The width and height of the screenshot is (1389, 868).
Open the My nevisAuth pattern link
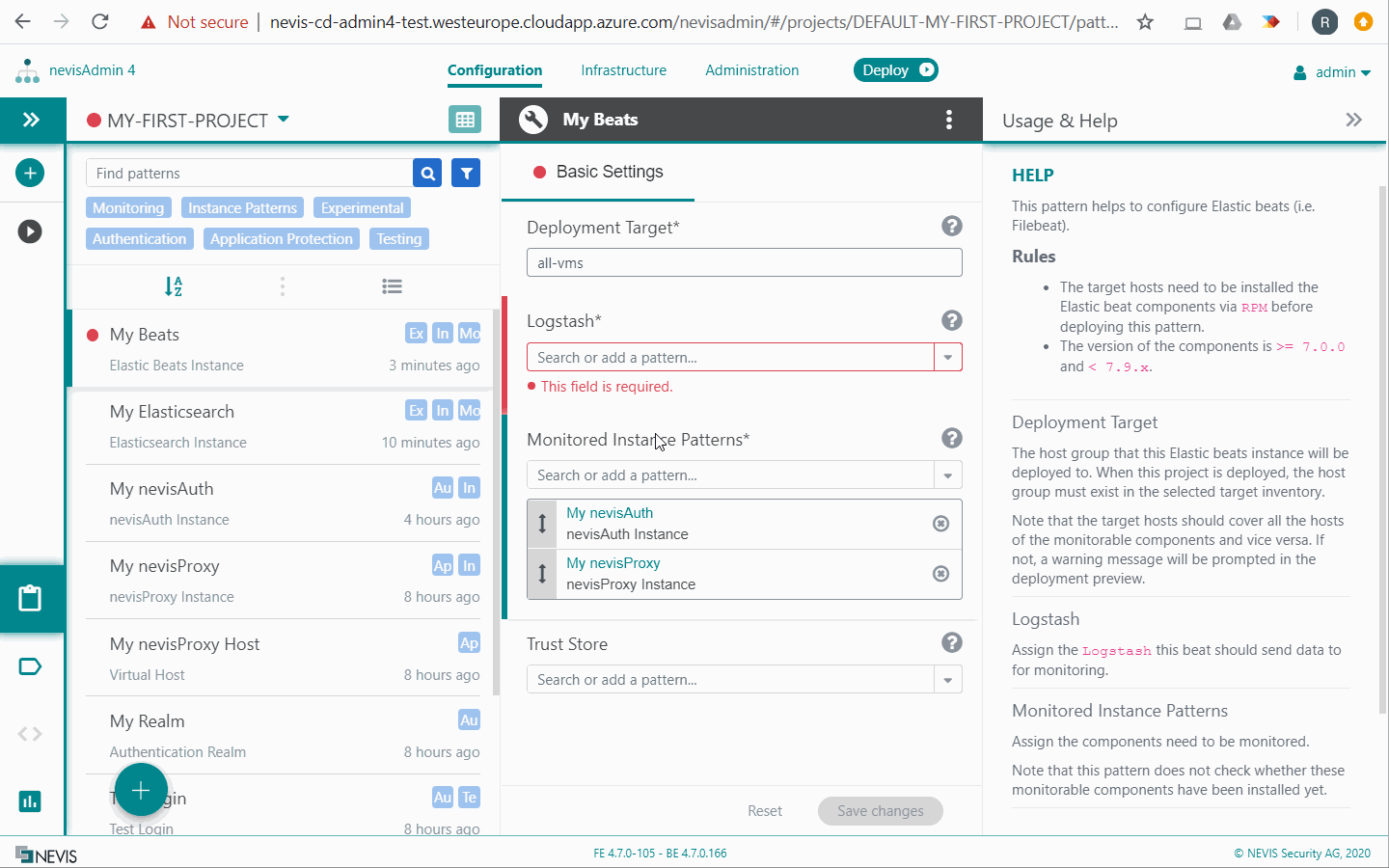click(x=610, y=513)
